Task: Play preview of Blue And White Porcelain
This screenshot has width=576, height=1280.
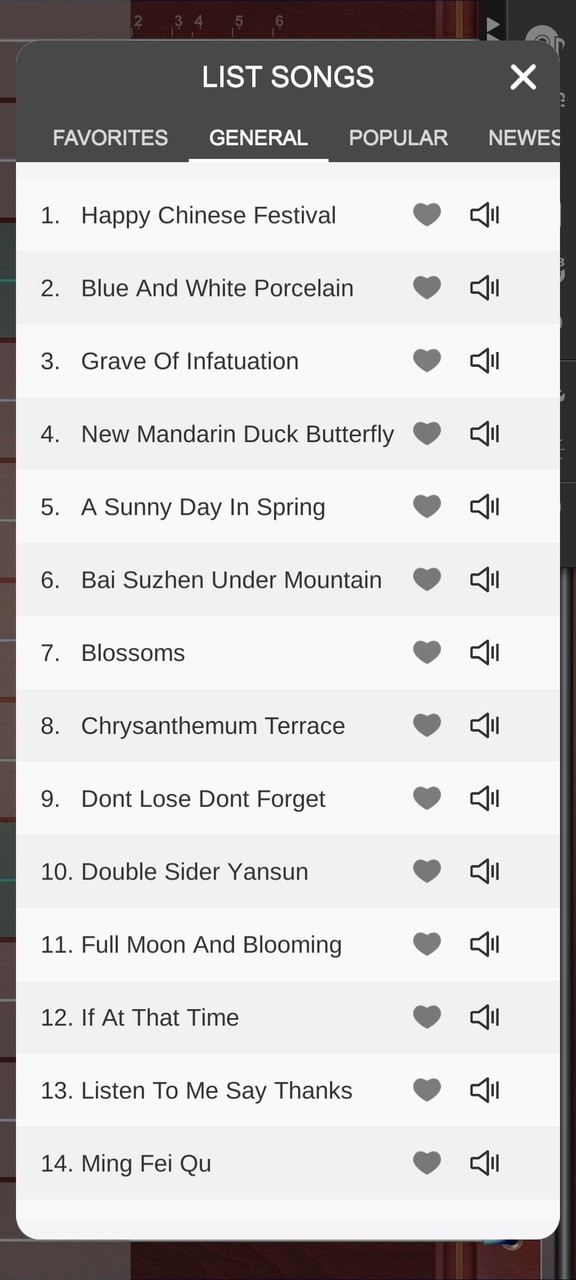Action: 484,287
